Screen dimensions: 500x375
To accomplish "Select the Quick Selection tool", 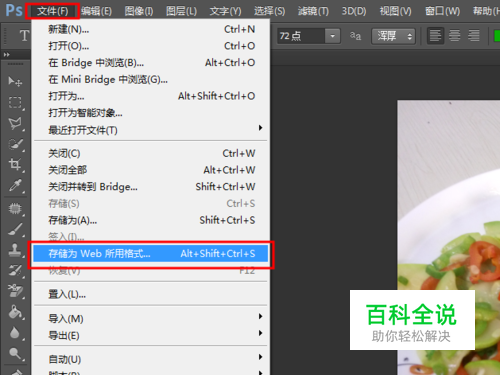I will pyautogui.click(x=15, y=144).
